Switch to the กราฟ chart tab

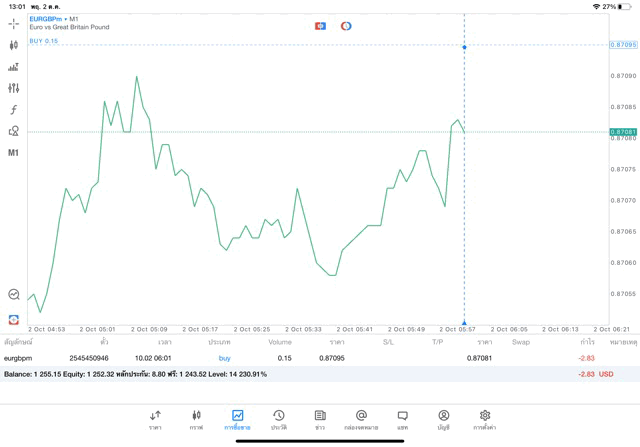[196, 420]
